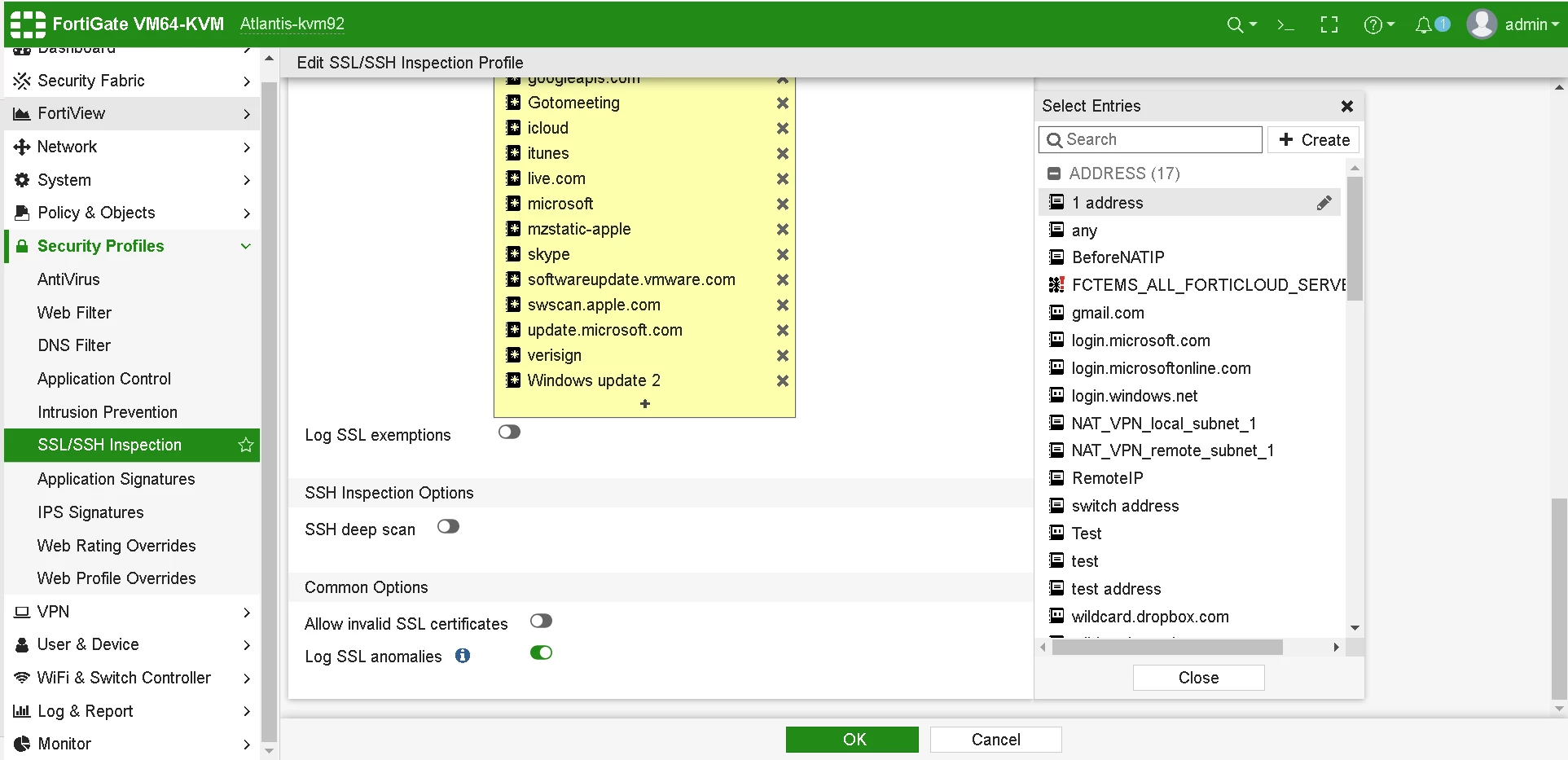Collapse the ADDRESS (17) group
This screenshot has height=760, width=1568.
(x=1054, y=174)
